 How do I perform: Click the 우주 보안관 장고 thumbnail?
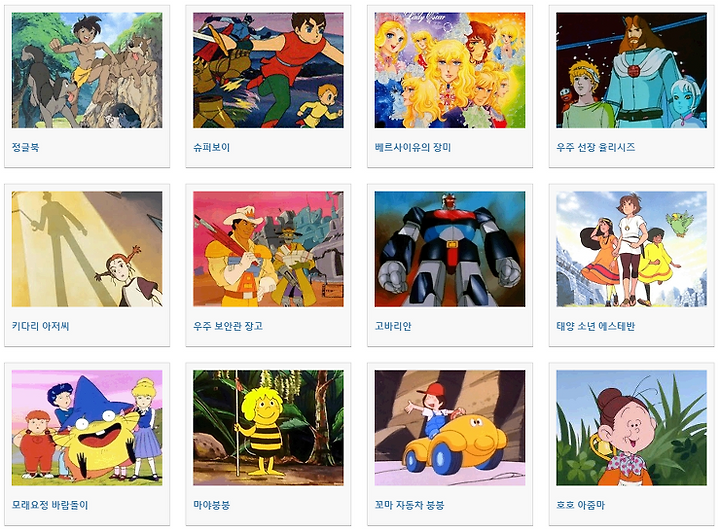(268, 249)
